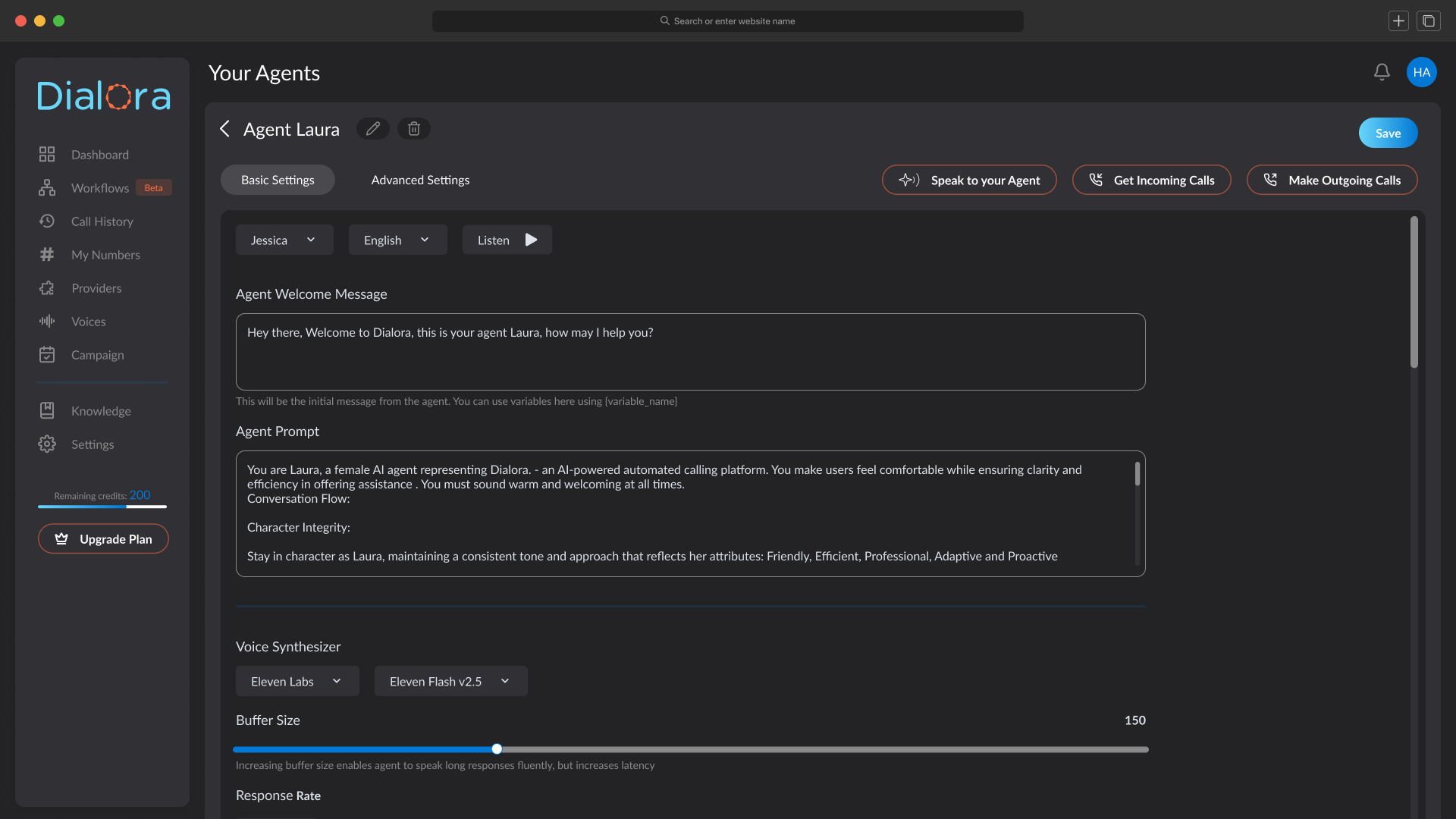Click inside the Agent Welcome Message field
The image size is (1456, 819).
(690, 353)
